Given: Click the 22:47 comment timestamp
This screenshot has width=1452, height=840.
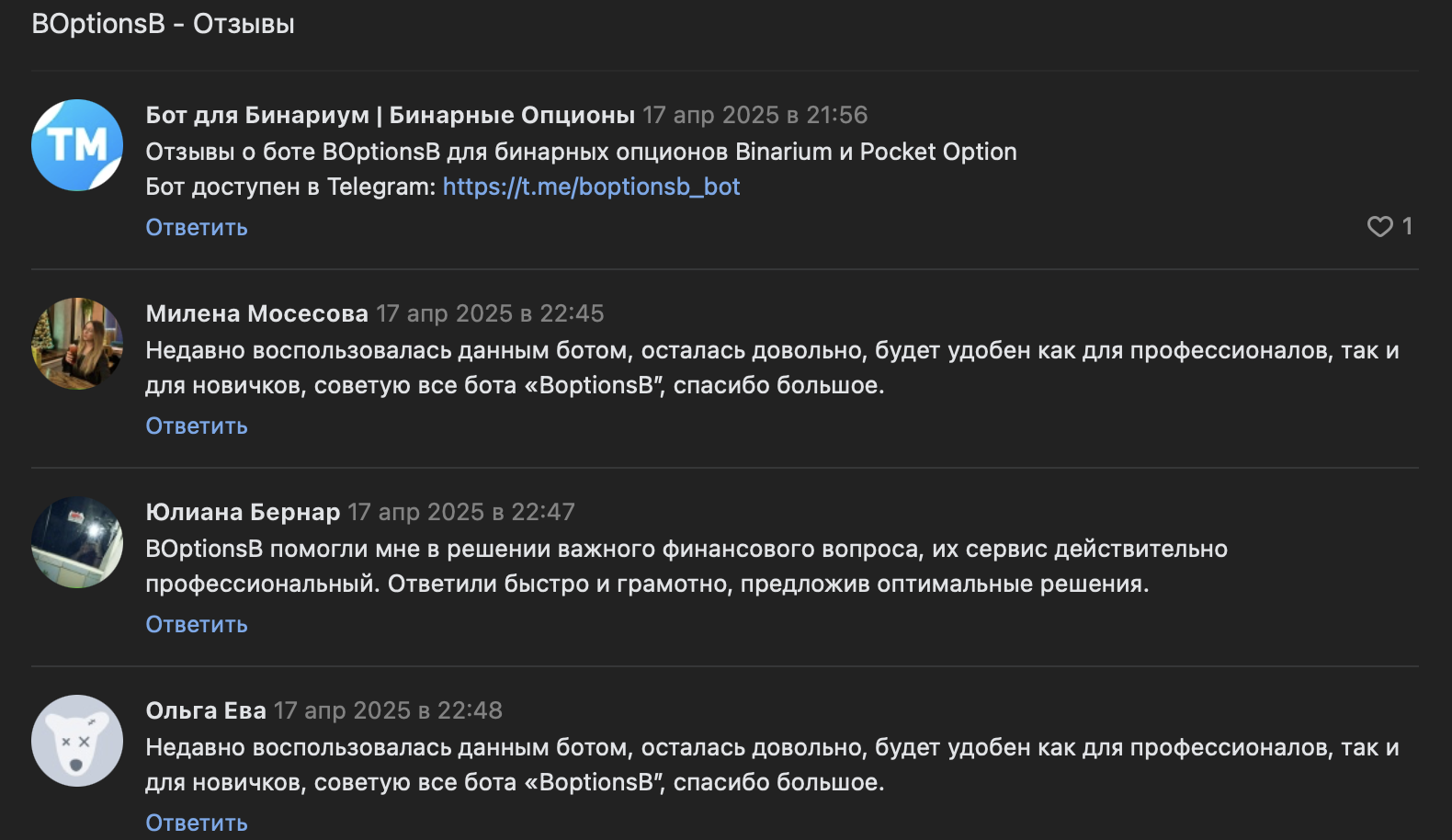Looking at the screenshot, I should 461,512.
